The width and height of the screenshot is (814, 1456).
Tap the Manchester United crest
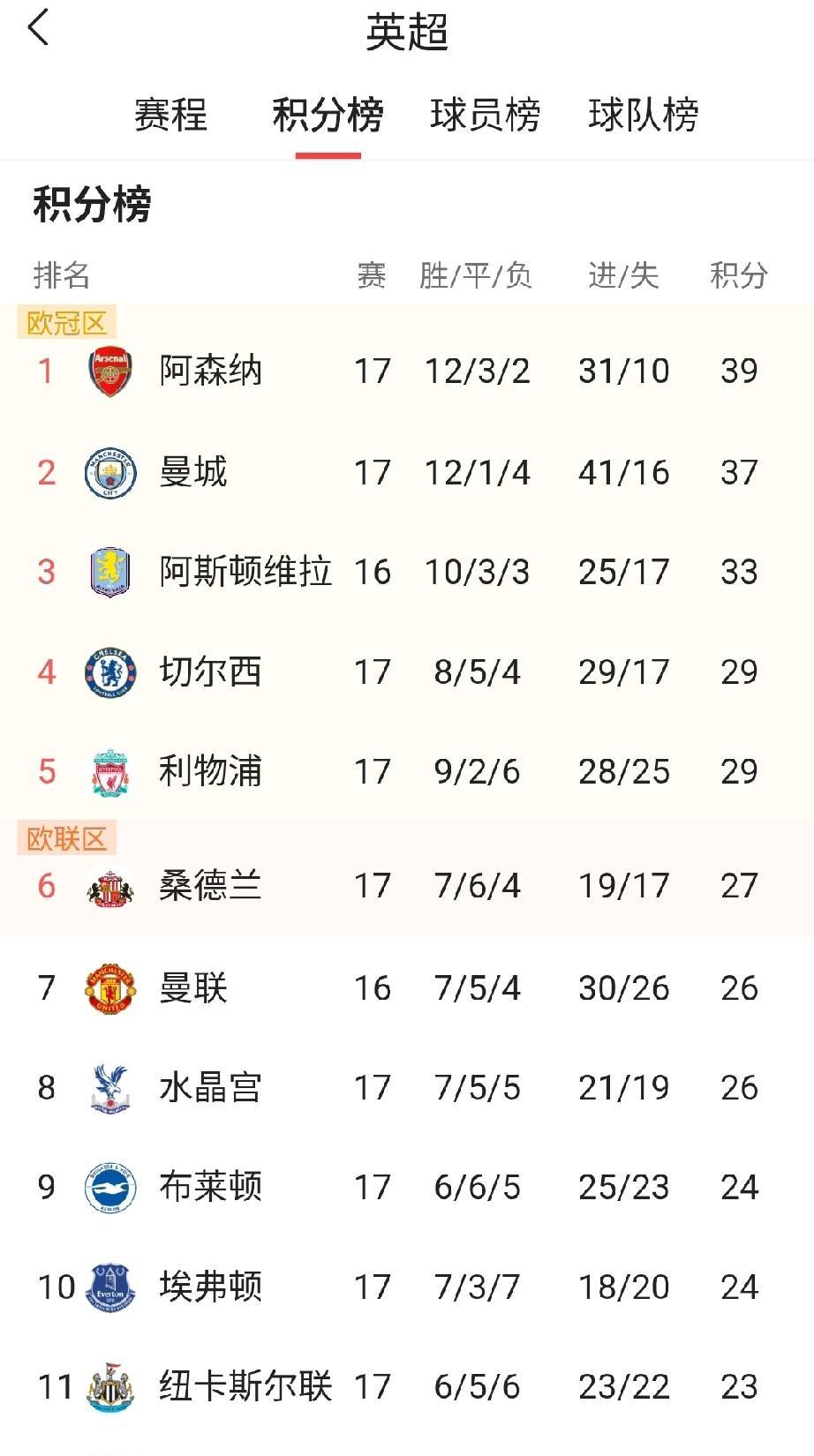point(110,988)
